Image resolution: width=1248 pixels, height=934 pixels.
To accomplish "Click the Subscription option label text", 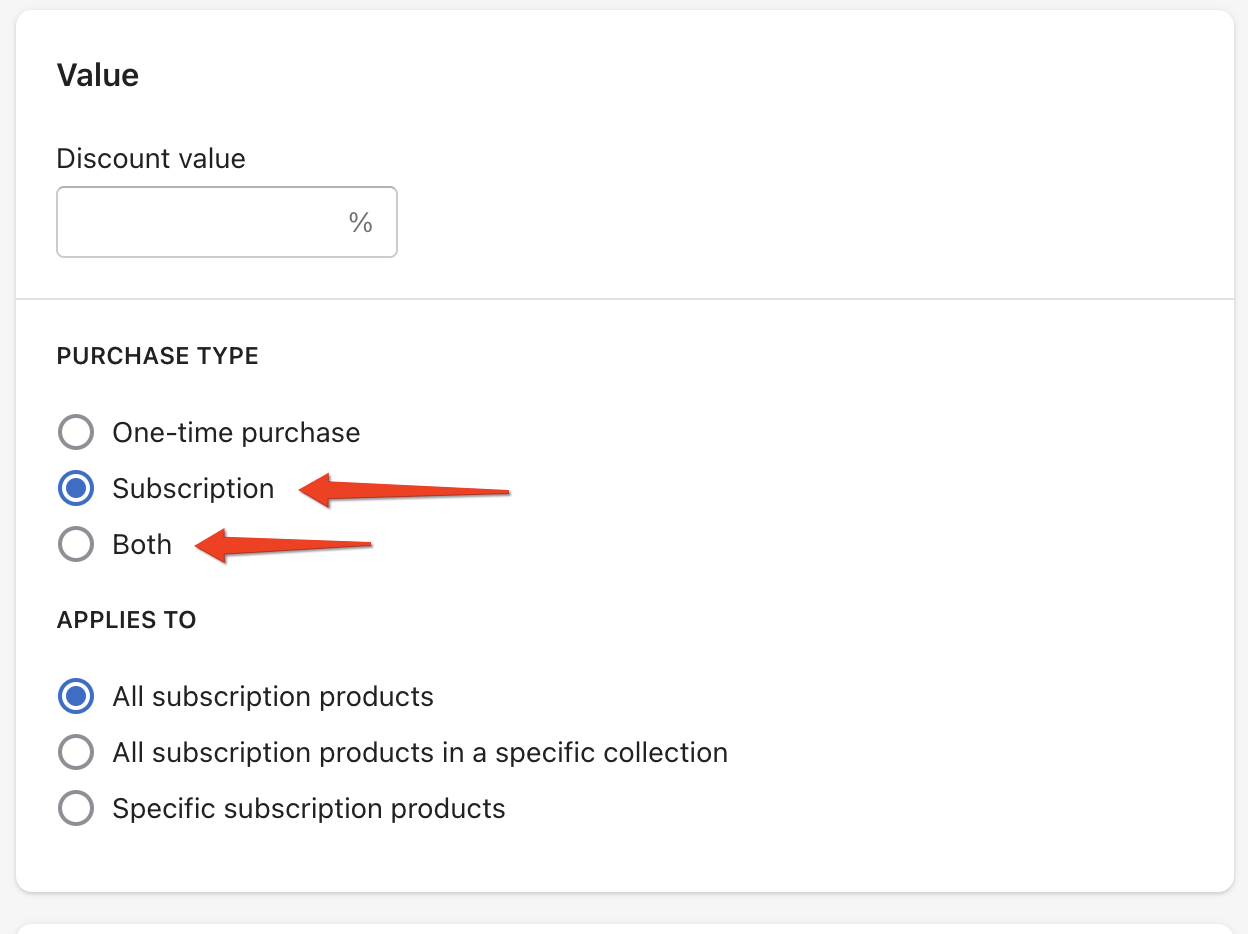I will point(192,488).
